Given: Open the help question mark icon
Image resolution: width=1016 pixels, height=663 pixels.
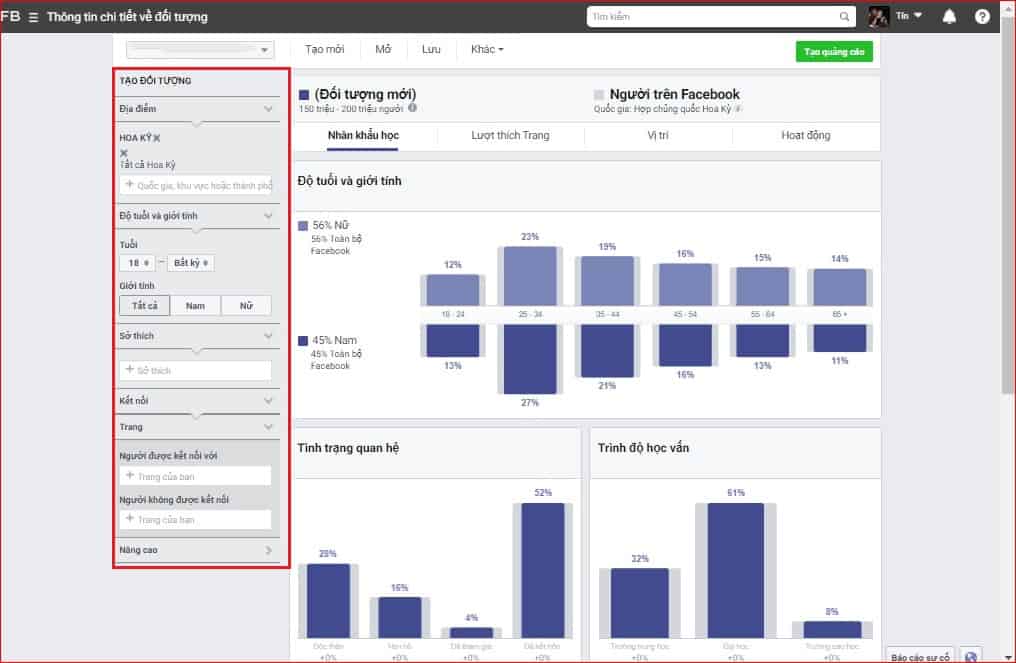Looking at the screenshot, I should coord(982,17).
